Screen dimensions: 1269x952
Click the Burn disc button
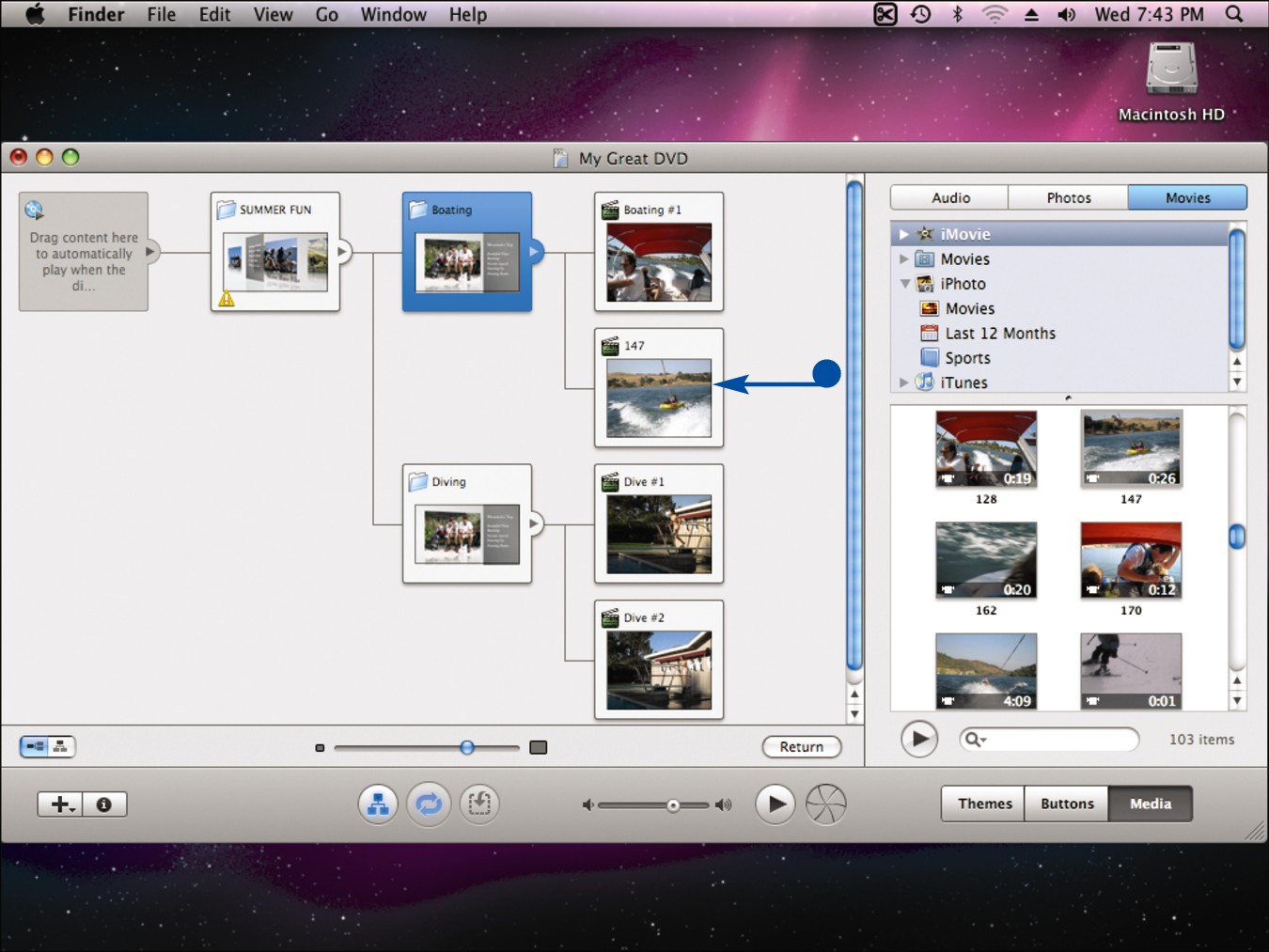(826, 804)
